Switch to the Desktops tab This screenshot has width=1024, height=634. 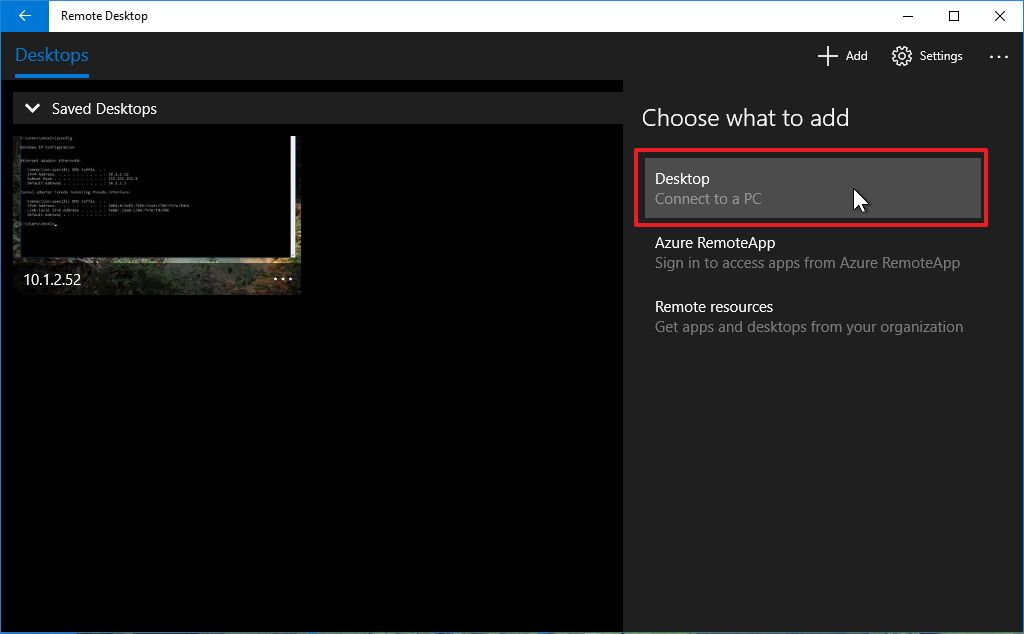51,55
